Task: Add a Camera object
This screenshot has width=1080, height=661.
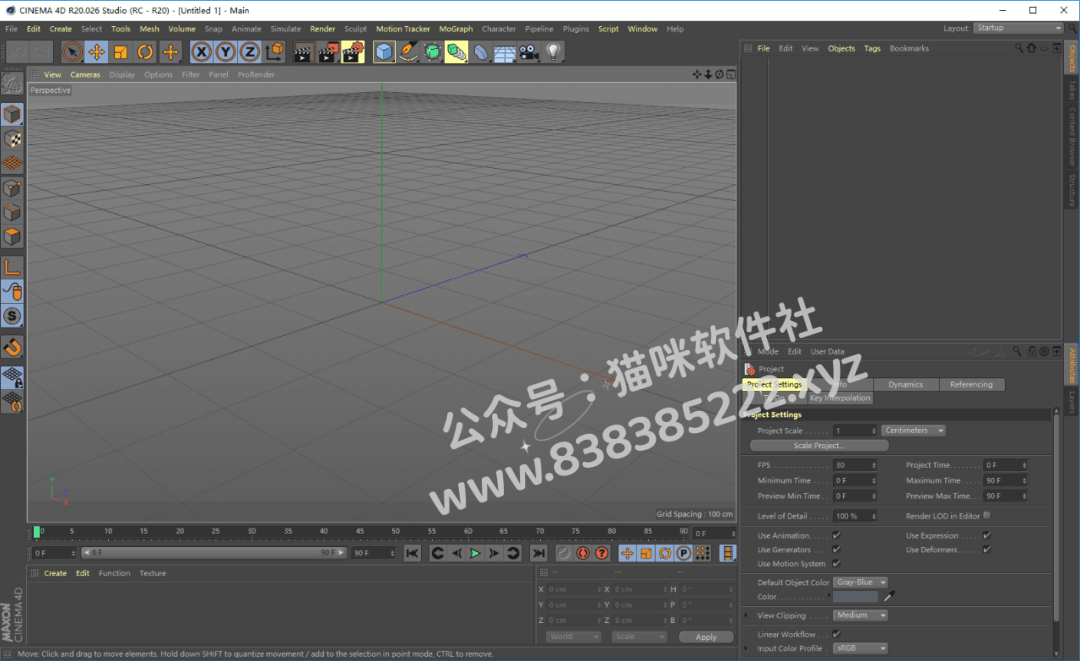Action: point(529,52)
